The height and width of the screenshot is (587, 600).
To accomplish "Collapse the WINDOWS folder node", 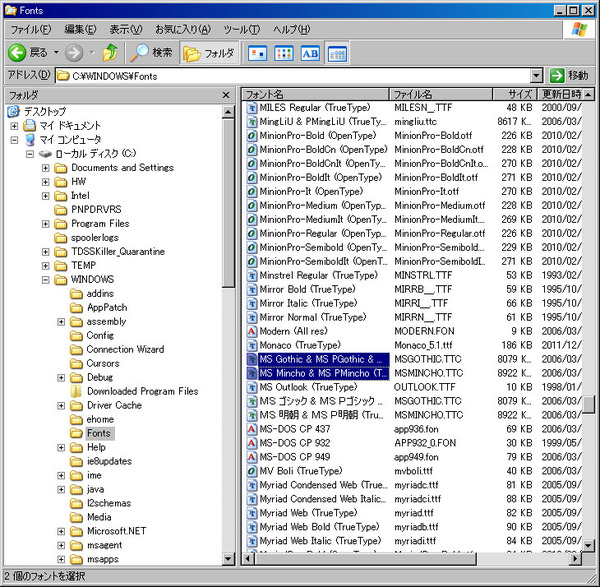I will 46,280.
